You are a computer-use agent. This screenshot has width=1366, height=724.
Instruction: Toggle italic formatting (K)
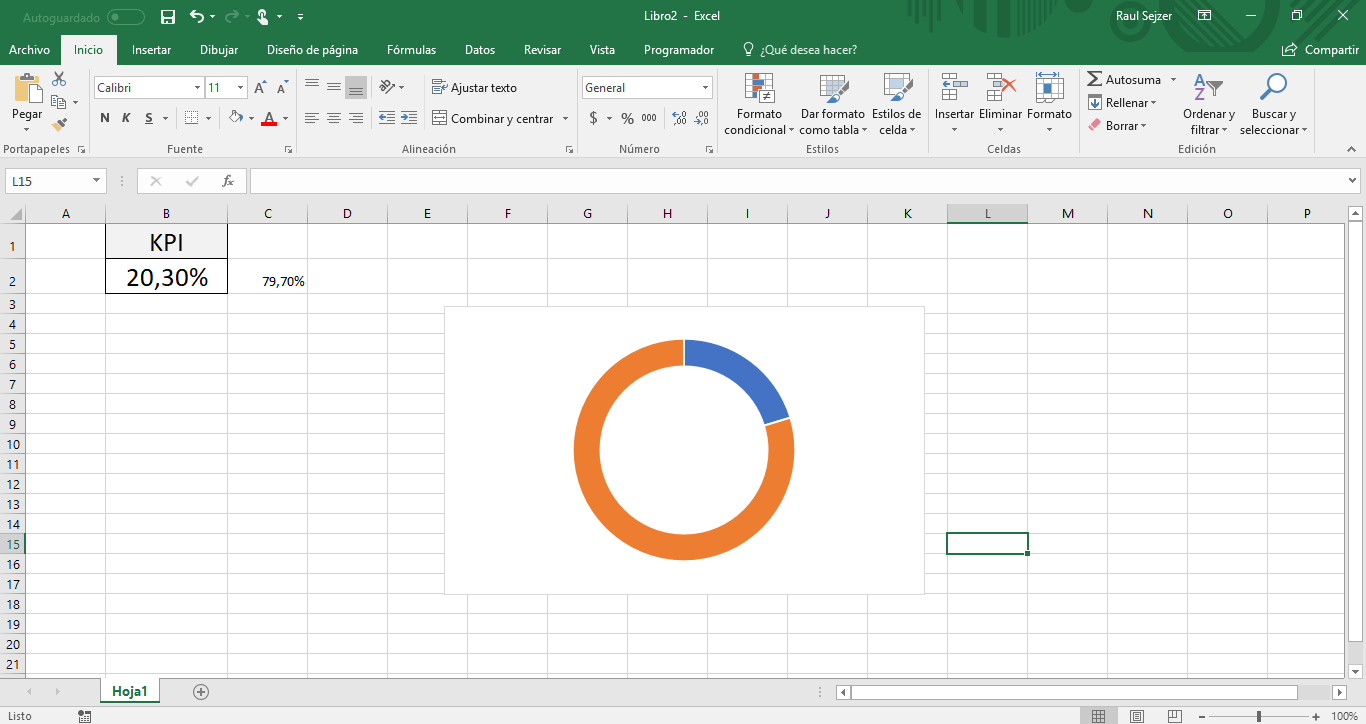point(126,118)
